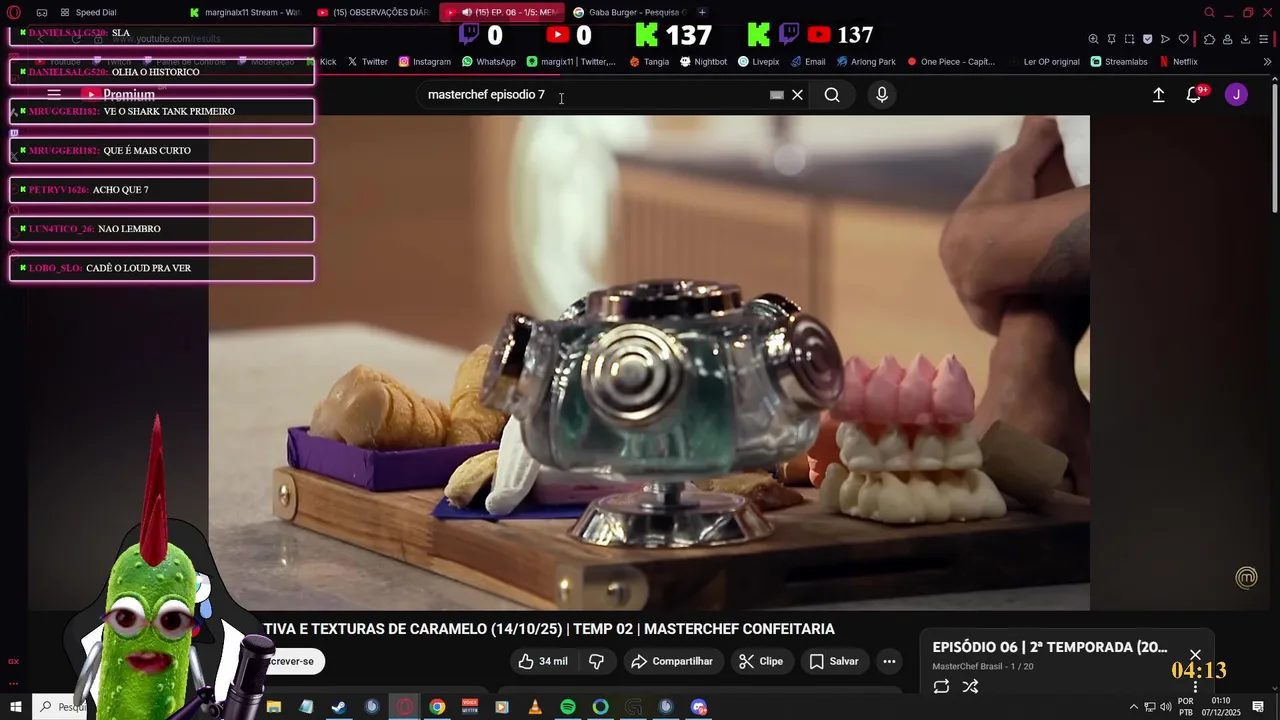
Task: Open the Kick bookmark
Action: click(x=321, y=62)
